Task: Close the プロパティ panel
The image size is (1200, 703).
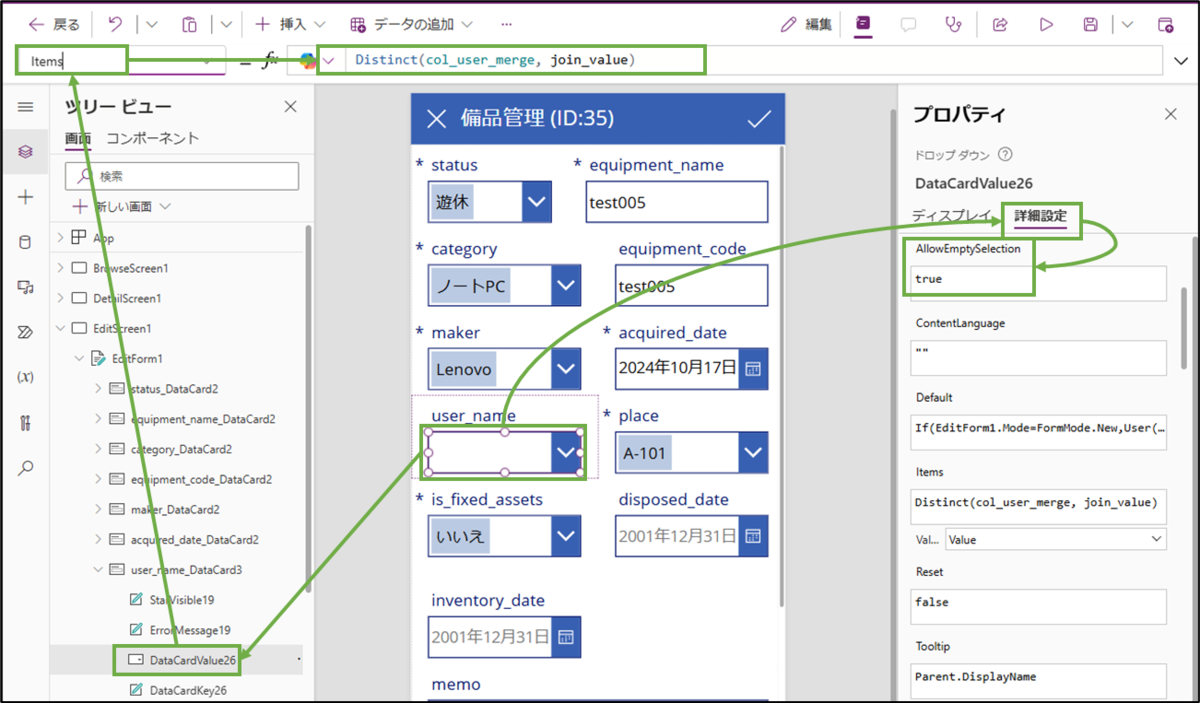Action: point(1171,114)
